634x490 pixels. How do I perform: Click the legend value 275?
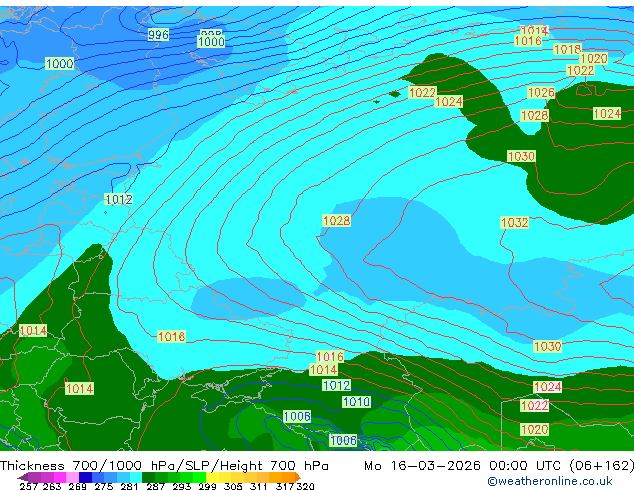tap(104, 486)
